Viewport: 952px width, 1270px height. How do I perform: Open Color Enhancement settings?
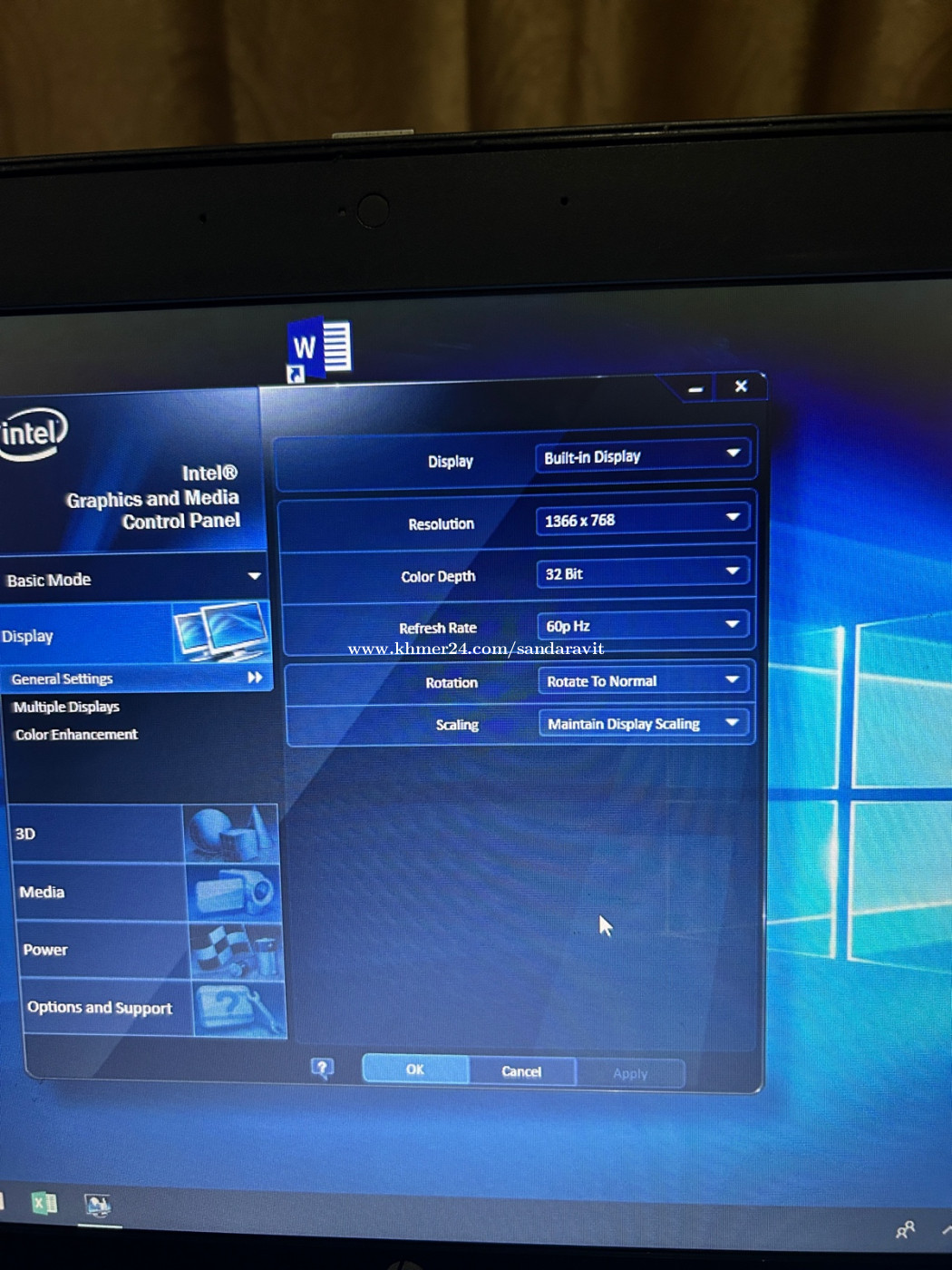click(76, 735)
